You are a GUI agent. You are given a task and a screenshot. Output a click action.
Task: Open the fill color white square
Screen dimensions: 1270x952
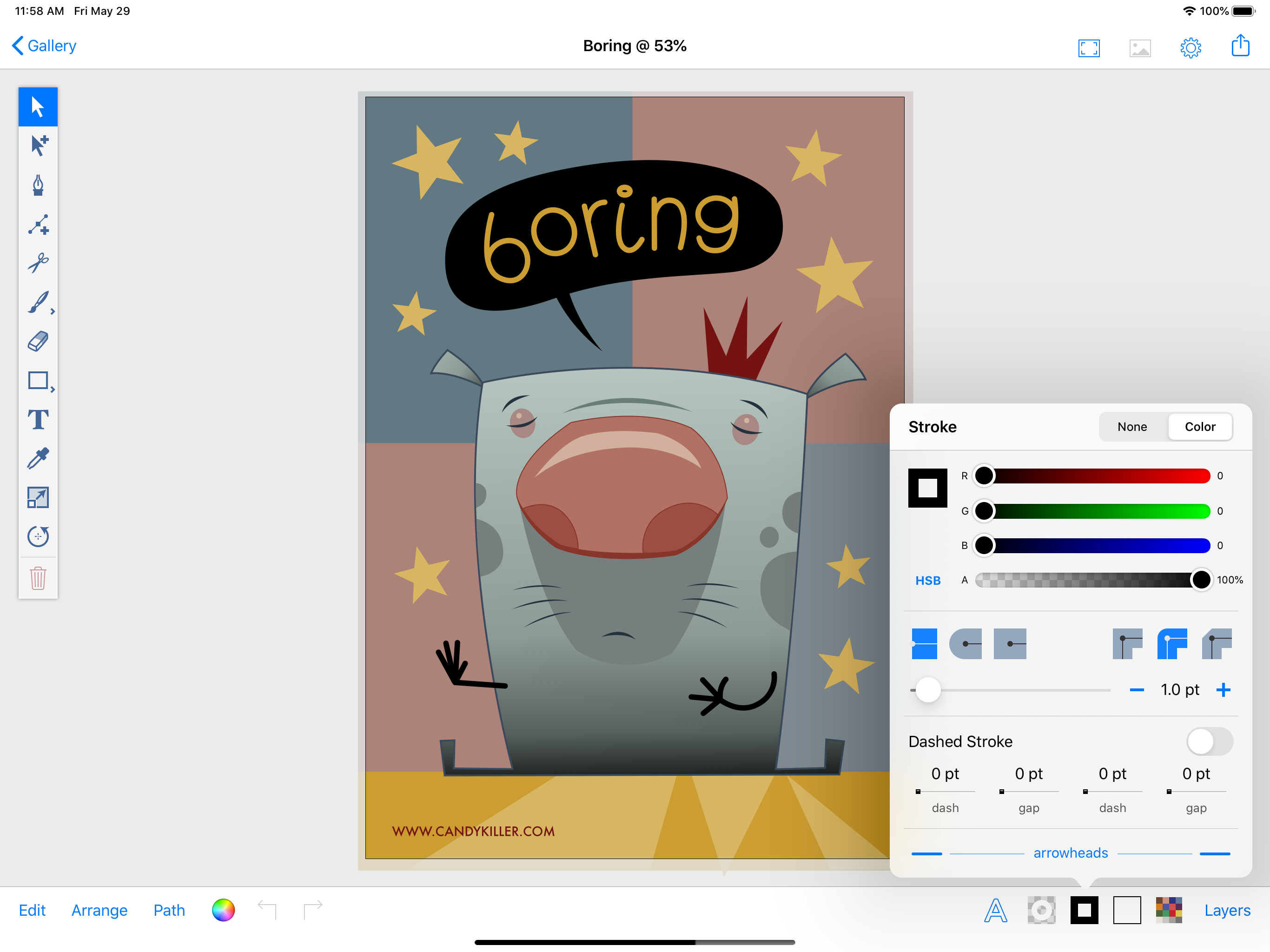1126,911
